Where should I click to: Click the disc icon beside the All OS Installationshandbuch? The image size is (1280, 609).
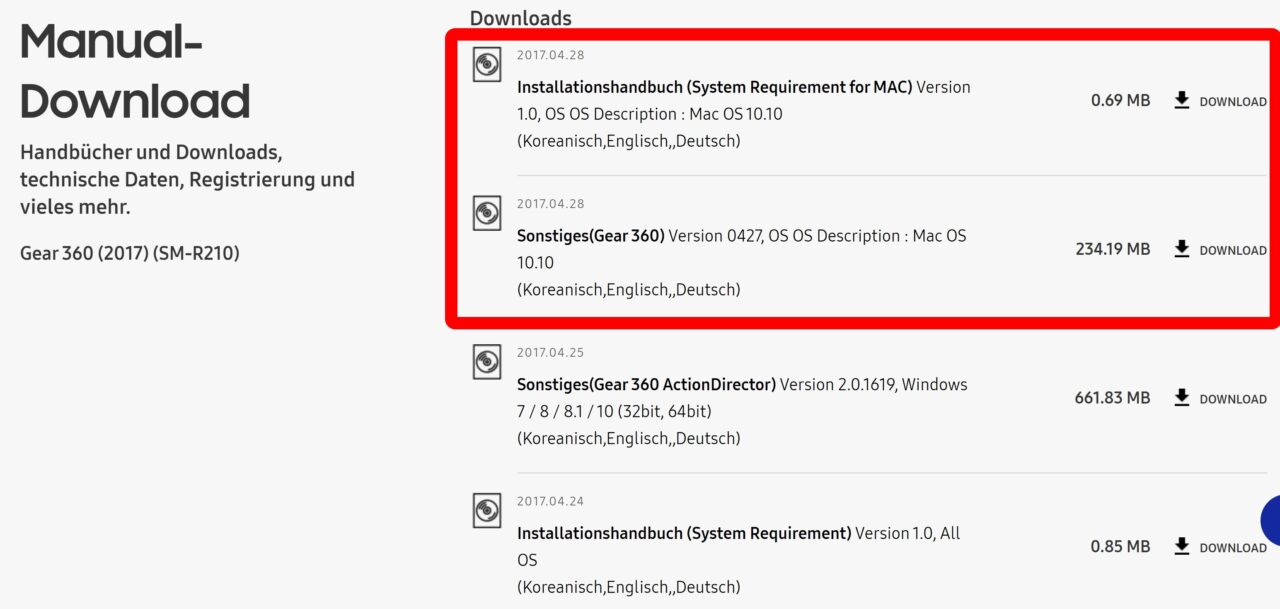(x=487, y=510)
